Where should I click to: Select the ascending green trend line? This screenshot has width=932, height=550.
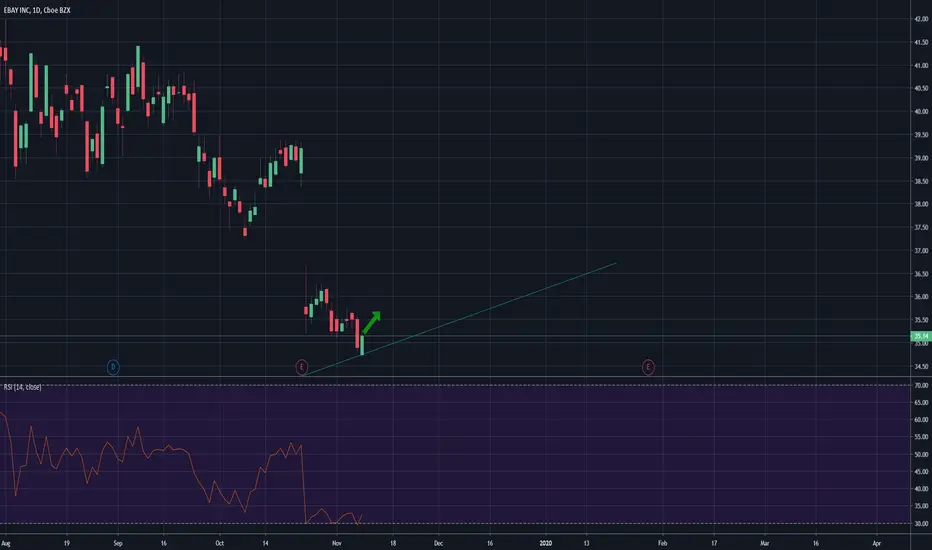tap(460, 318)
